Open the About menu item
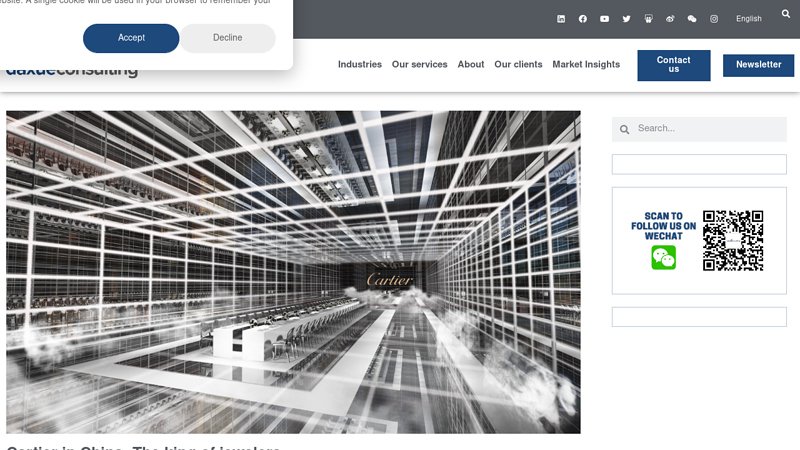Screen dimensions: 800x450 pyautogui.click(x=470, y=64)
